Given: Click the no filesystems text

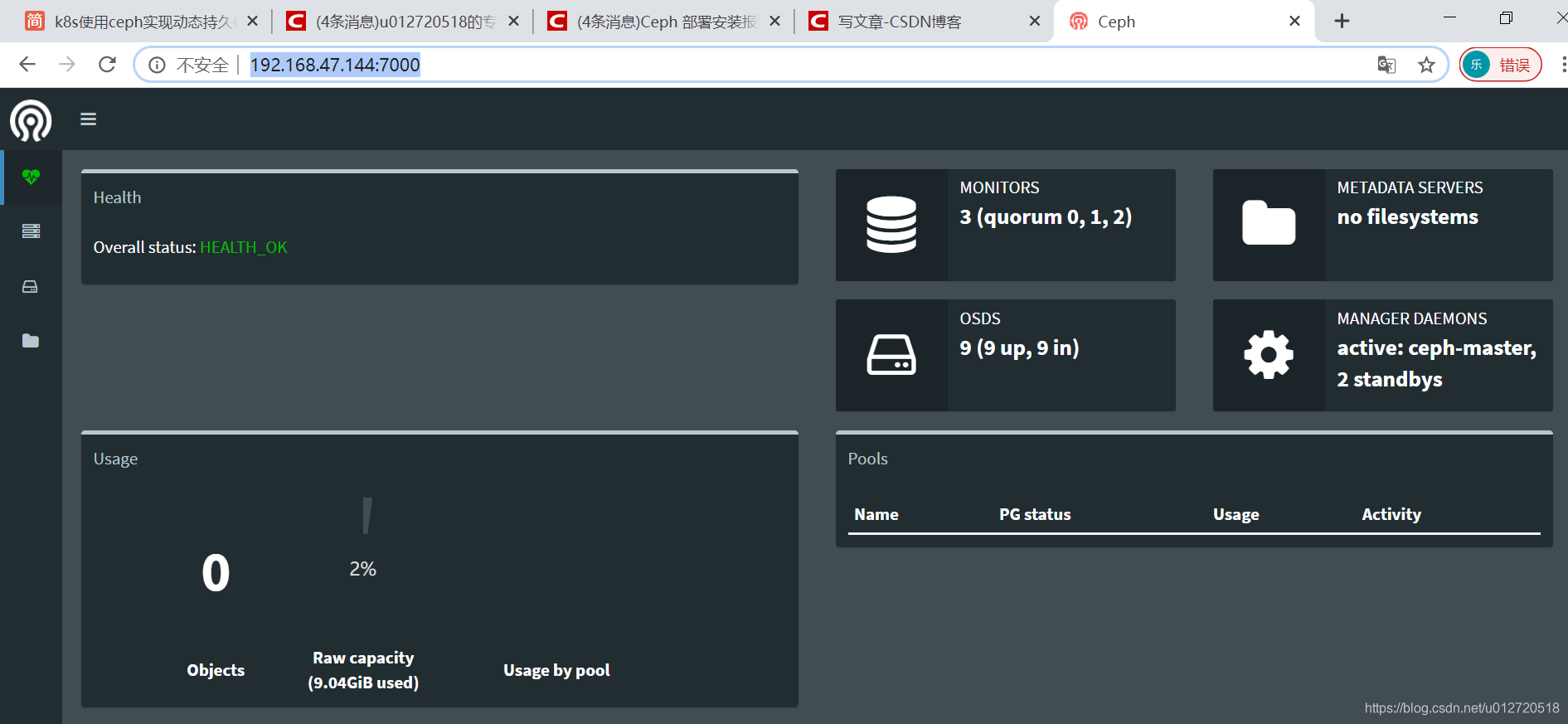Looking at the screenshot, I should pyautogui.click(x=1408, y=217).
